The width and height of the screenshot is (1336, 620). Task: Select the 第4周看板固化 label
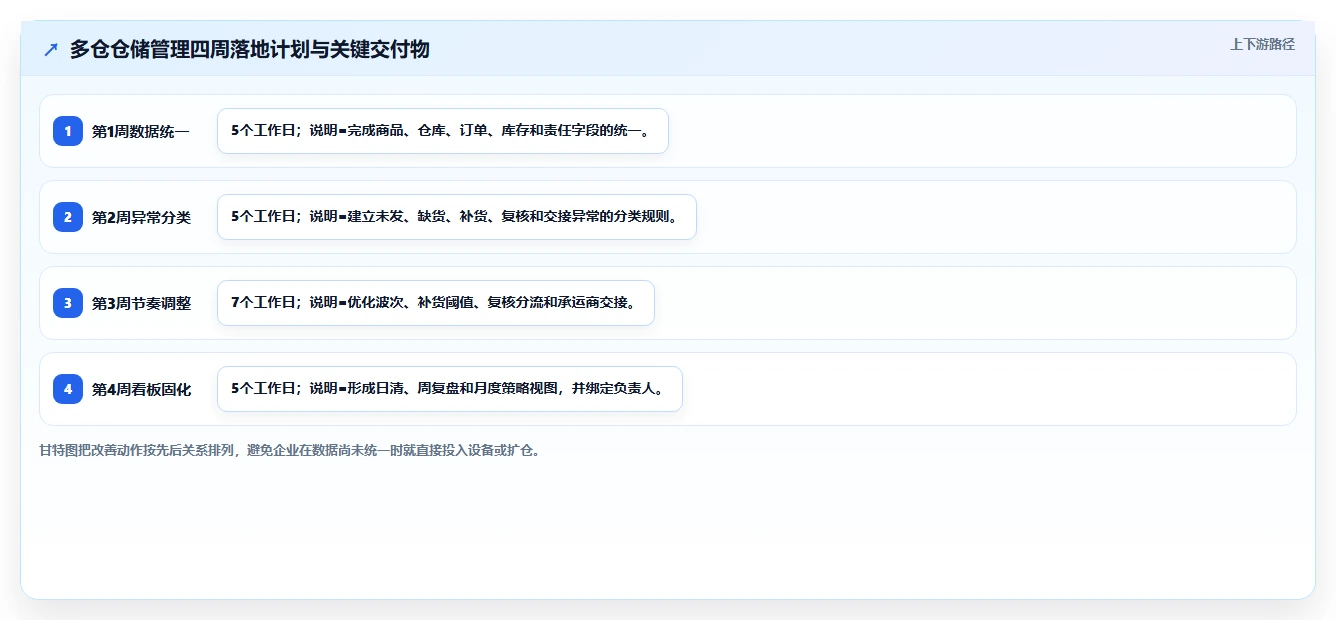click(141, 389)
